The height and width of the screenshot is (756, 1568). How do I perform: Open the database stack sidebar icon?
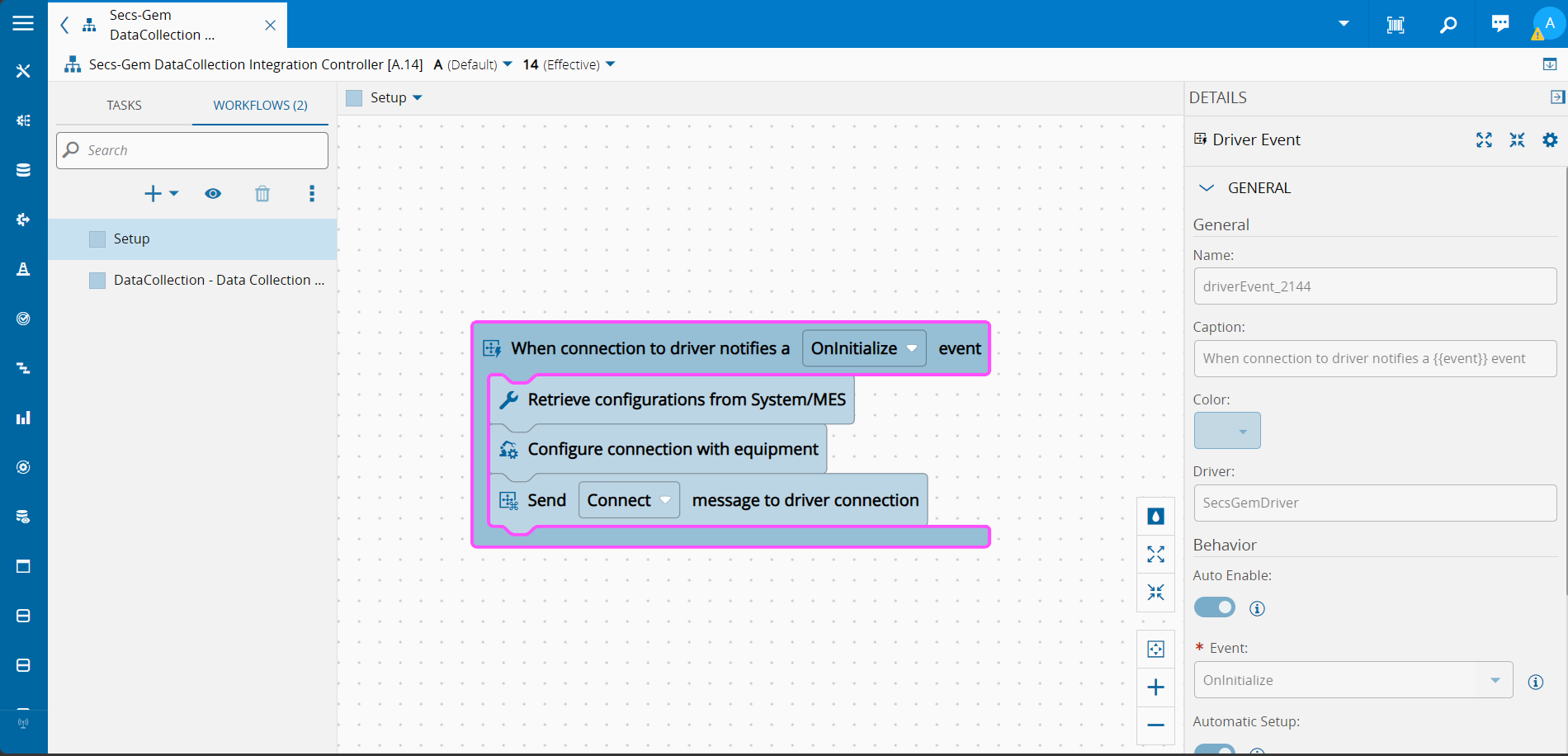pos(23,170)
